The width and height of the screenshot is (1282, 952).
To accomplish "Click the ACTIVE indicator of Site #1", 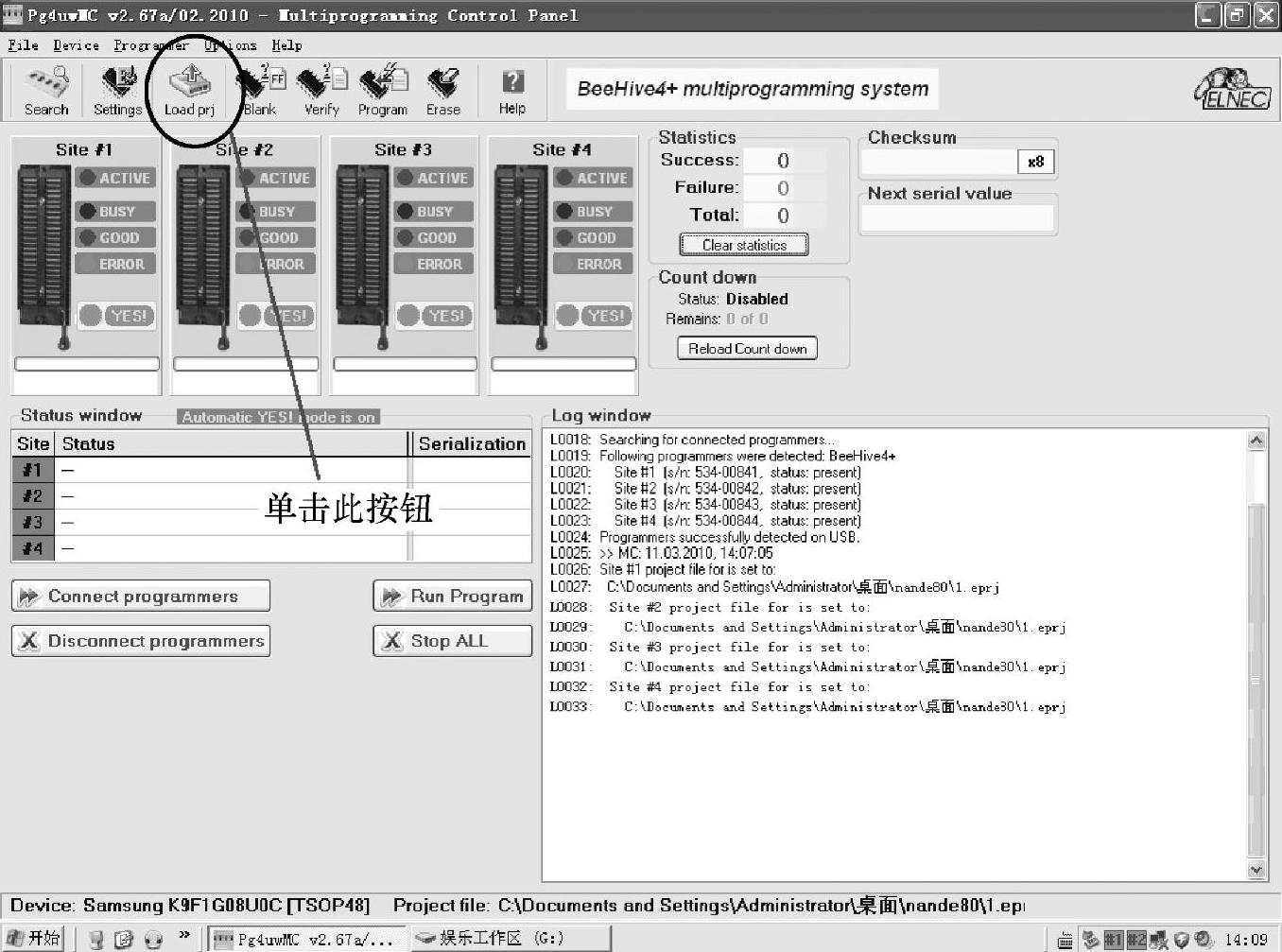I will tap(115, 178).
